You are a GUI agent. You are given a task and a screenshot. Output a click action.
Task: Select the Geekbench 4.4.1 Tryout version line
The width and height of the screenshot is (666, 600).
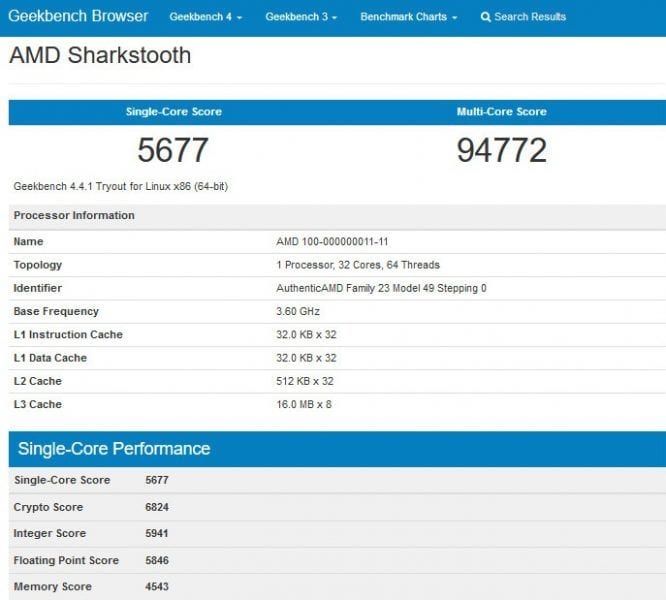[x=121, y=186]
